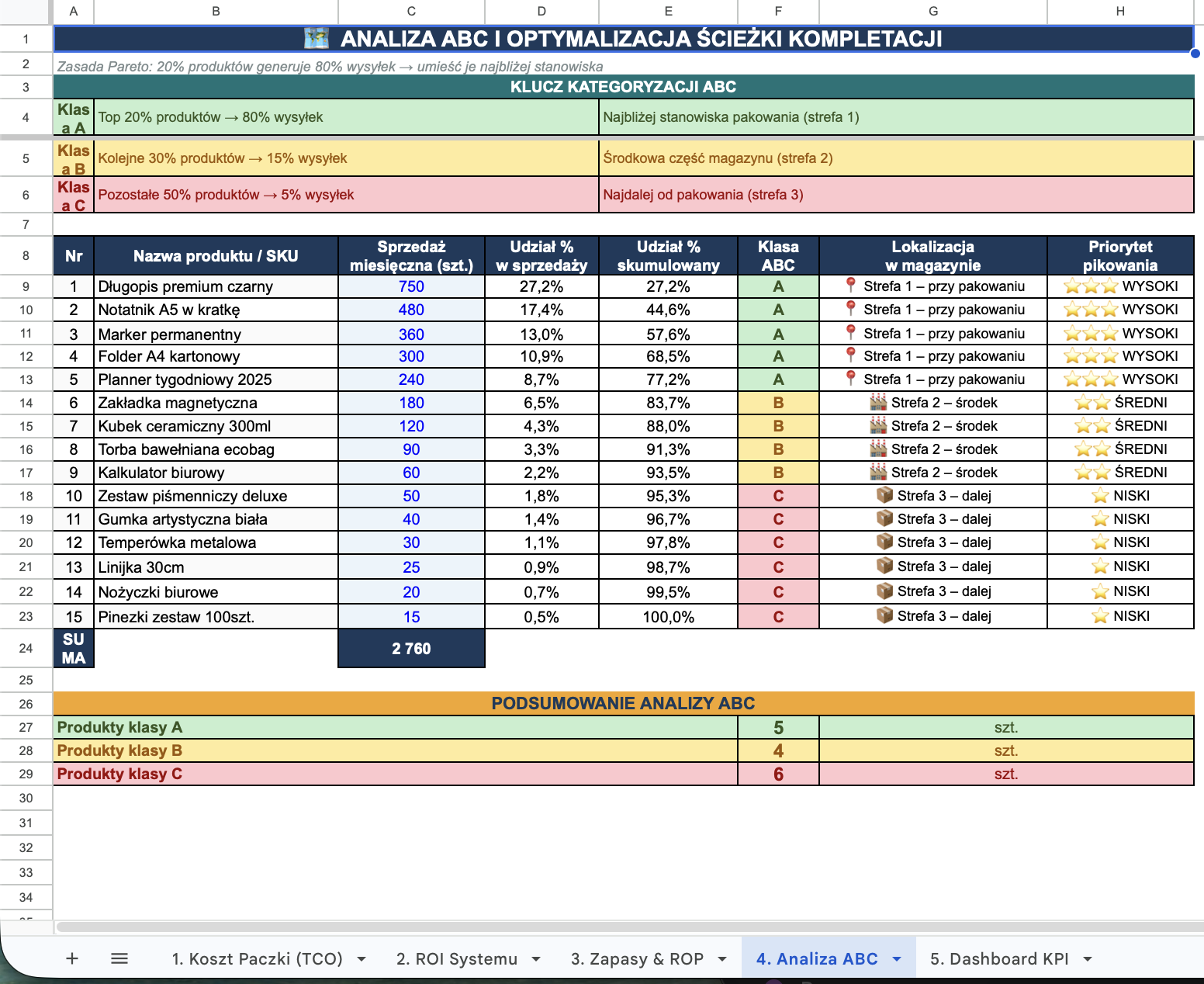The width and height of the screenshot is (1204, 984).
Task: Click the factory icon in Zakładka magnetyczna row
Action: 878,402
